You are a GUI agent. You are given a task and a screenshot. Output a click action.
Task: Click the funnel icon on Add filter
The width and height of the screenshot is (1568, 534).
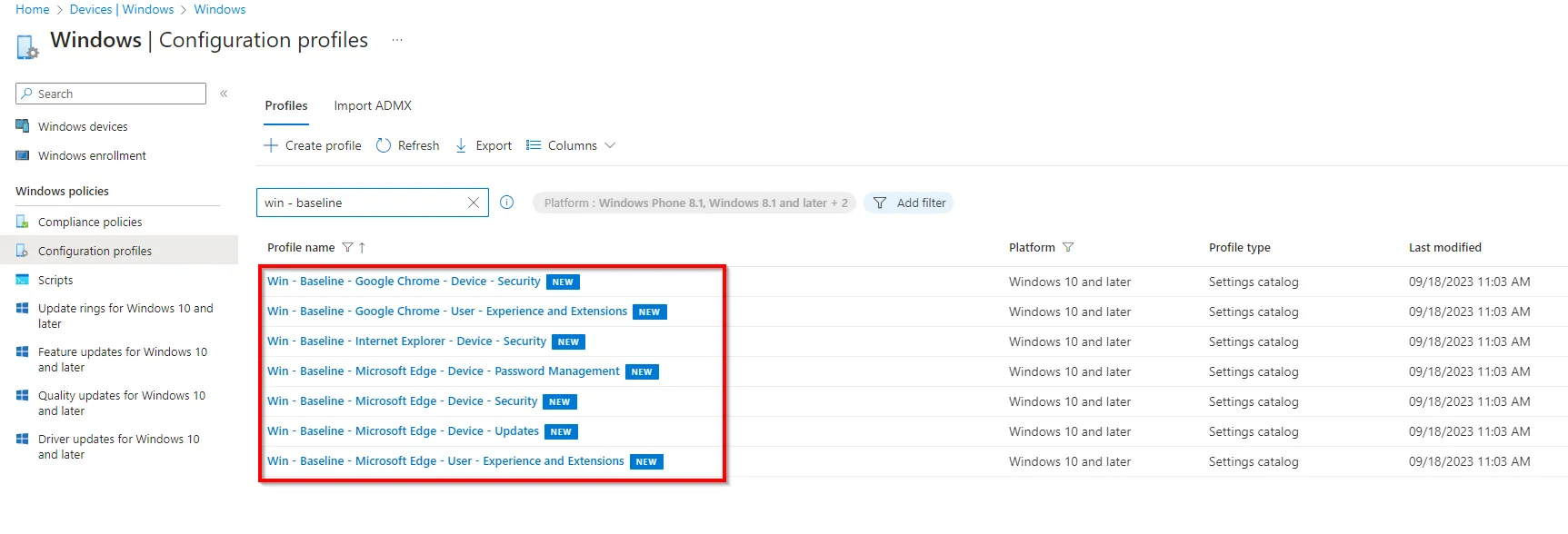[880, 203]
